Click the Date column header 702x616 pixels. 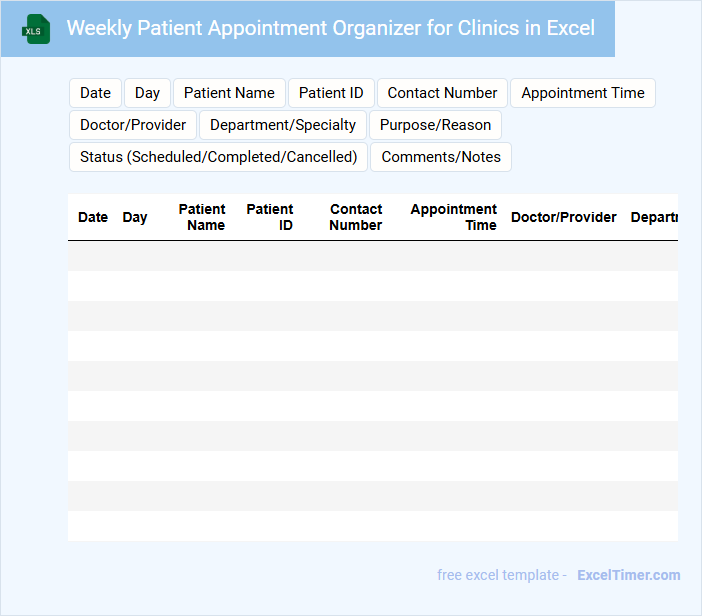click(x=93, y=217)
